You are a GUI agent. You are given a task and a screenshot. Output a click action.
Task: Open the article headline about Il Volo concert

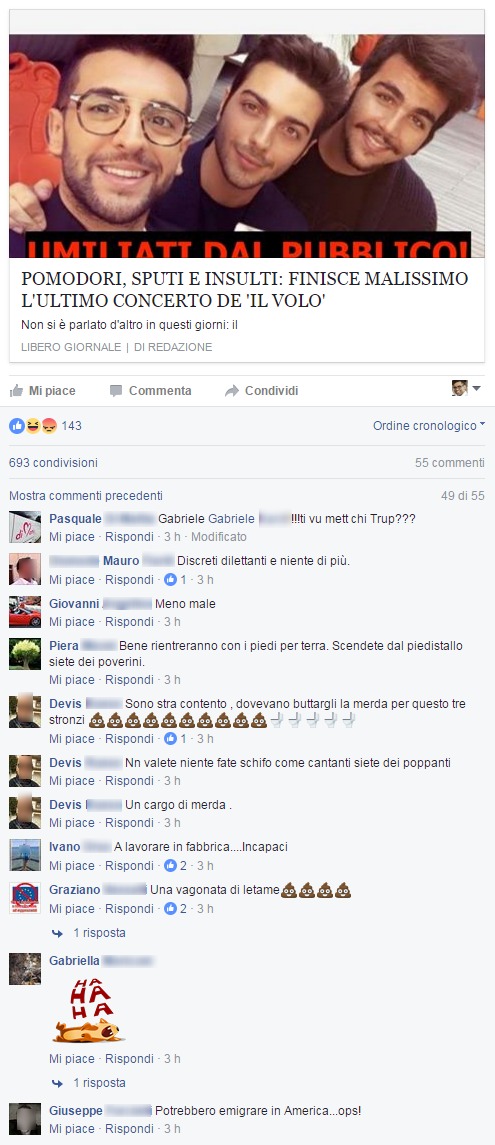coord(245,289)
